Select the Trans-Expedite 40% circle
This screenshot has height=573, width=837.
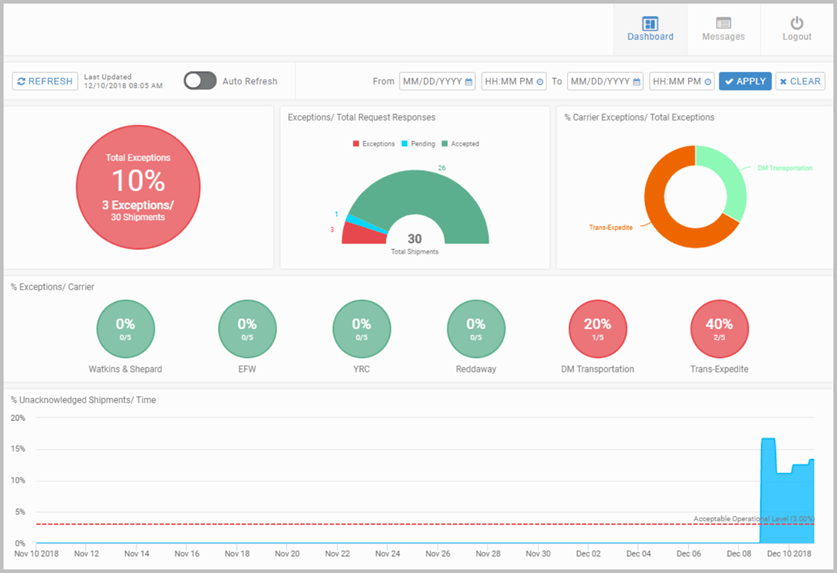(x=719, y=328)
